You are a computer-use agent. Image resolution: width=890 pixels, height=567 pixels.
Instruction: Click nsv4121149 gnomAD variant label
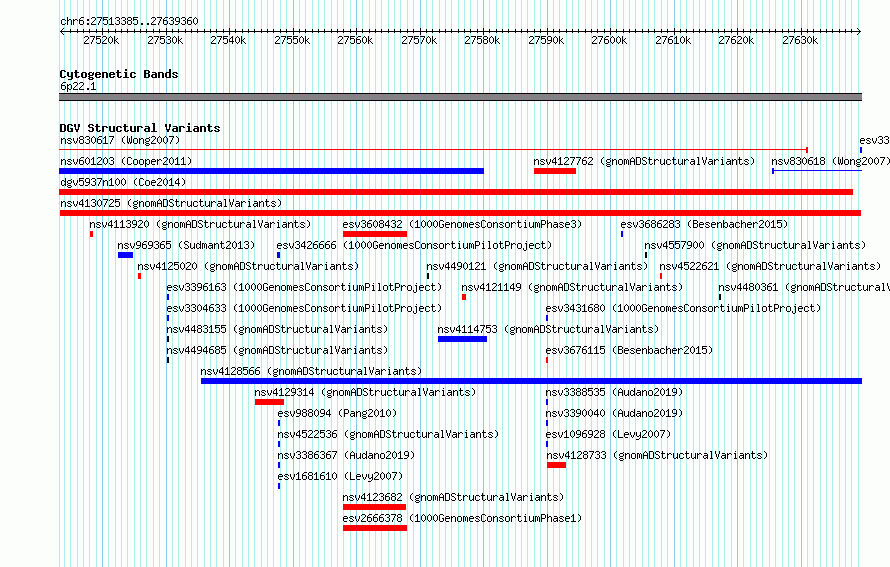[x=572, y=287]
